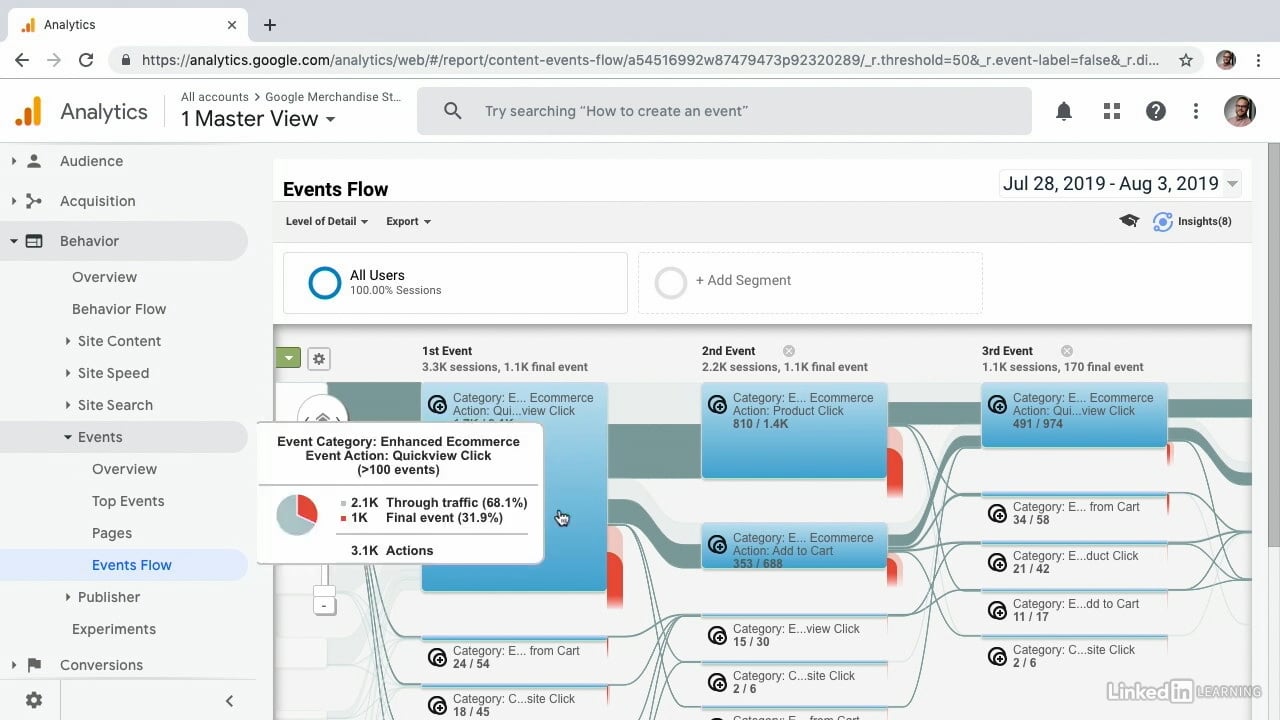Open the Analytics Intelligence graduation cap icon
This screenshot has width=1280, height=720.
point(1129,221)
